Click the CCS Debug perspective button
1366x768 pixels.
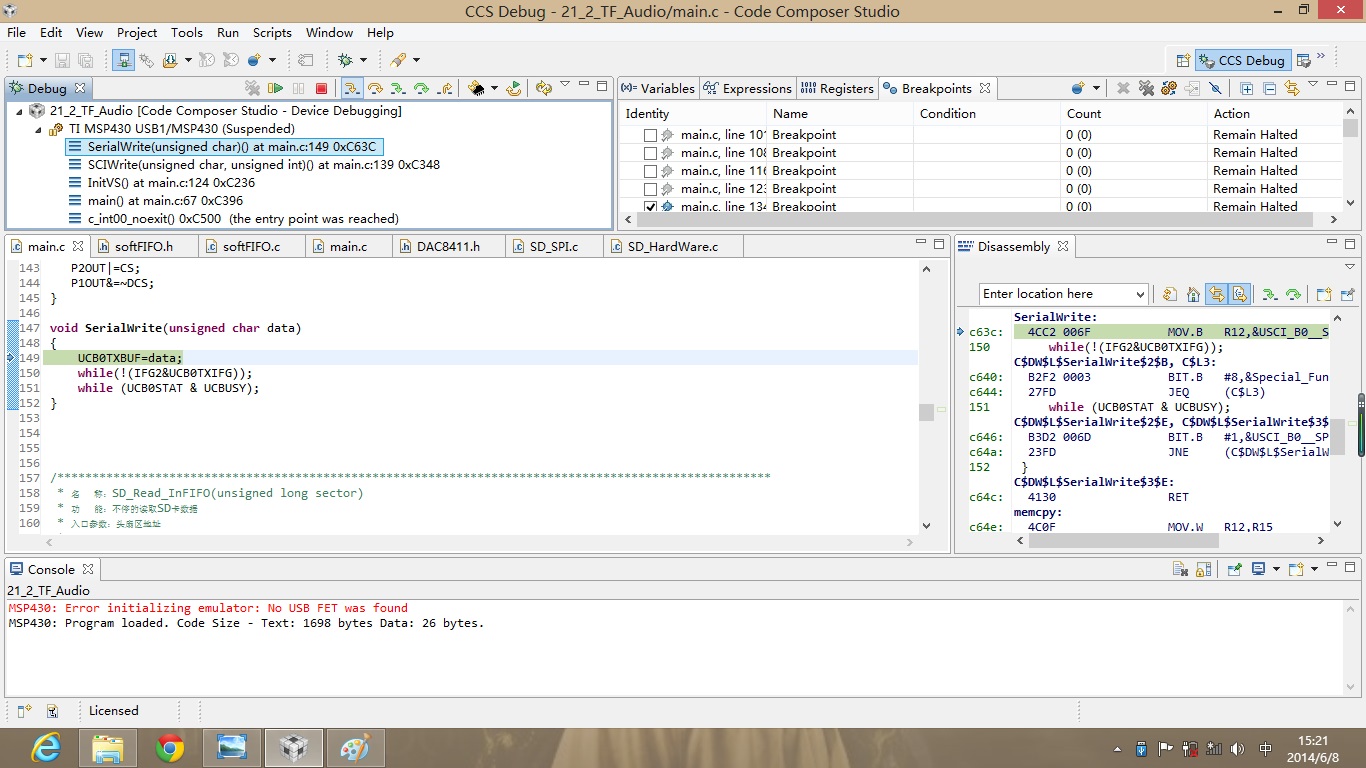pyautogui.click(x=1241, y=60)
